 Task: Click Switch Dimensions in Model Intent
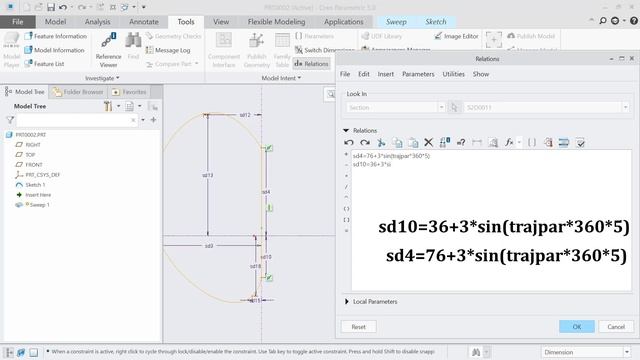tap(325, 50)
